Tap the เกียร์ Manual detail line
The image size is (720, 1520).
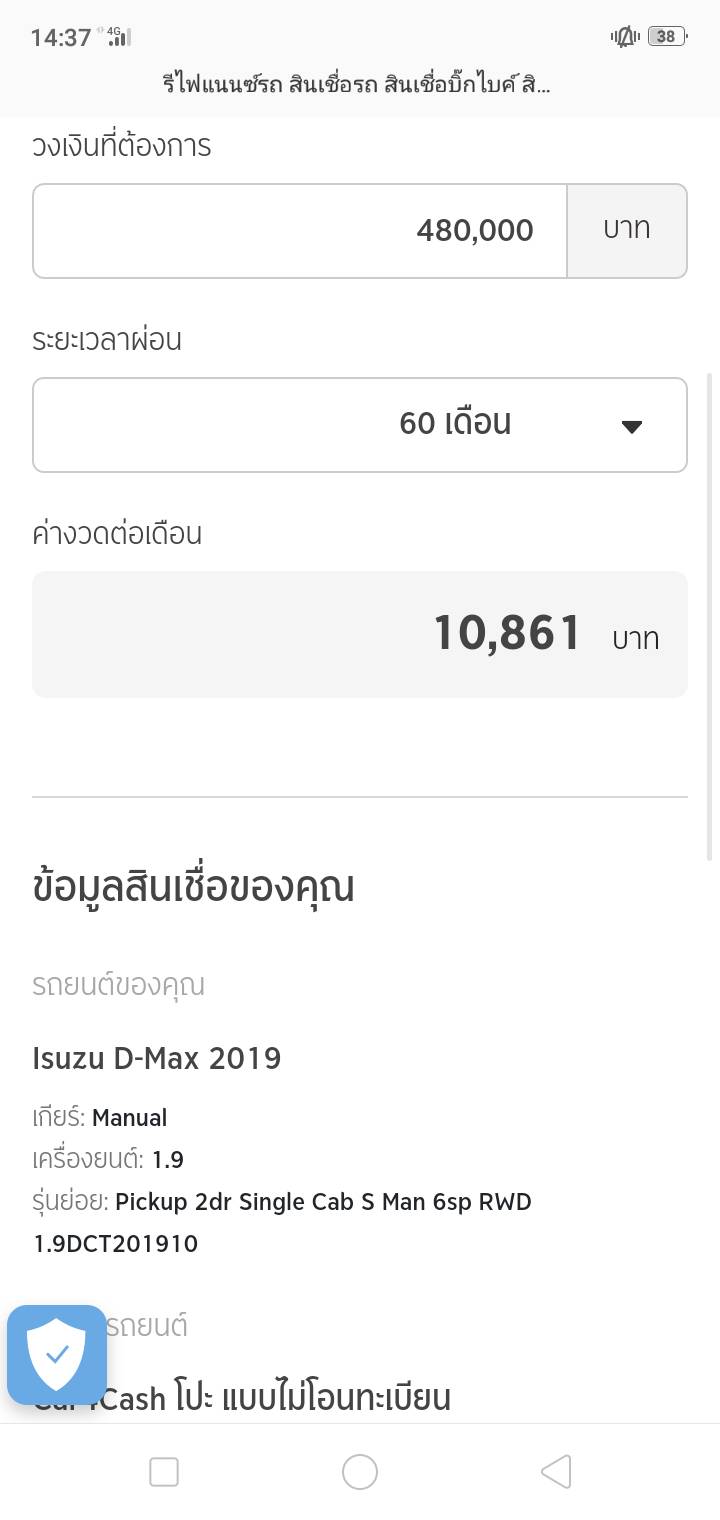click(100, 1117)
